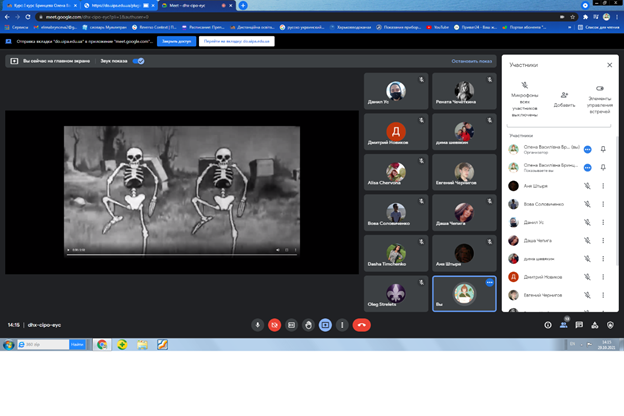Viewport: 624px width, 416px height.
Task: Open дина шевякин three-dot menu
Action: [x=603, y=259]
